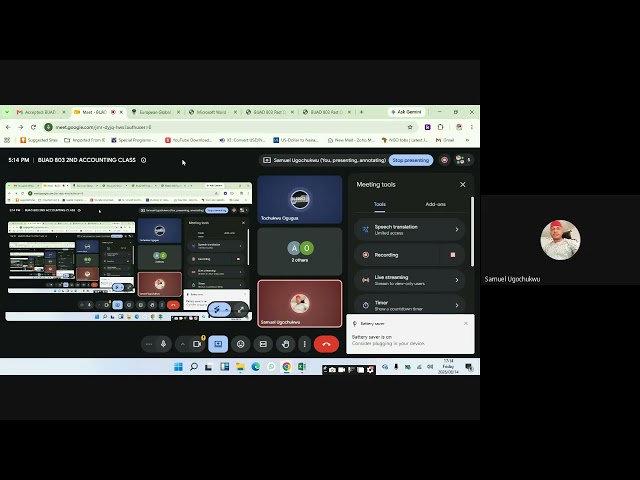Open the purple K extension icon
The height and width of the screenshot is (480, 640).
tap(427, 127)
